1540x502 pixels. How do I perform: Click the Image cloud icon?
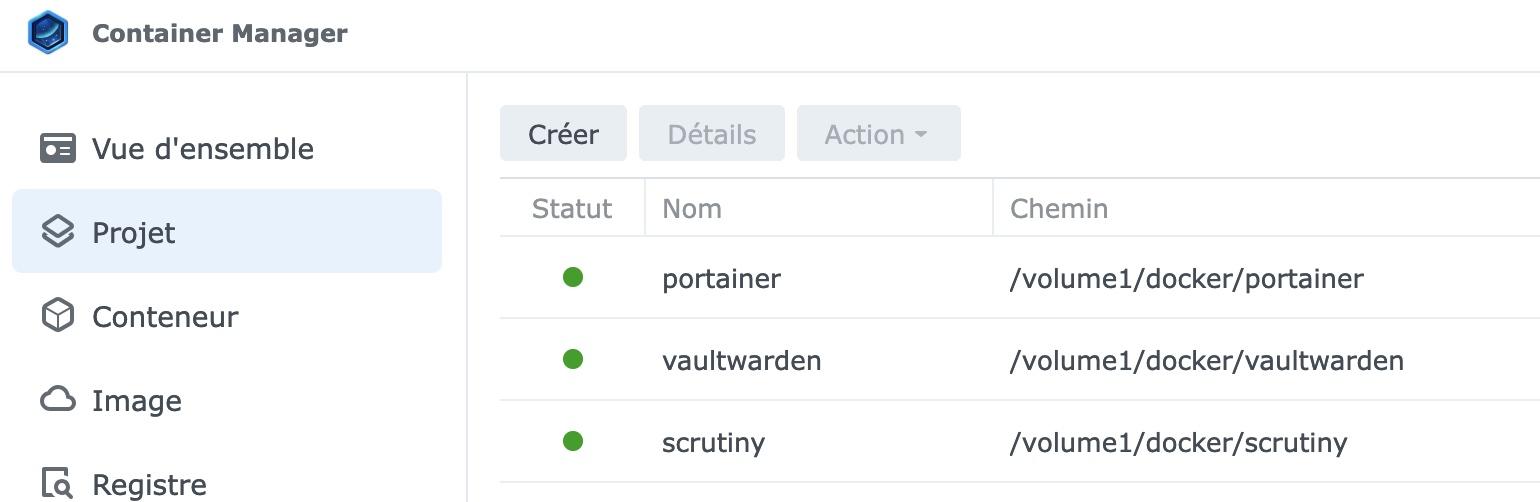click(x=57, y=400)
